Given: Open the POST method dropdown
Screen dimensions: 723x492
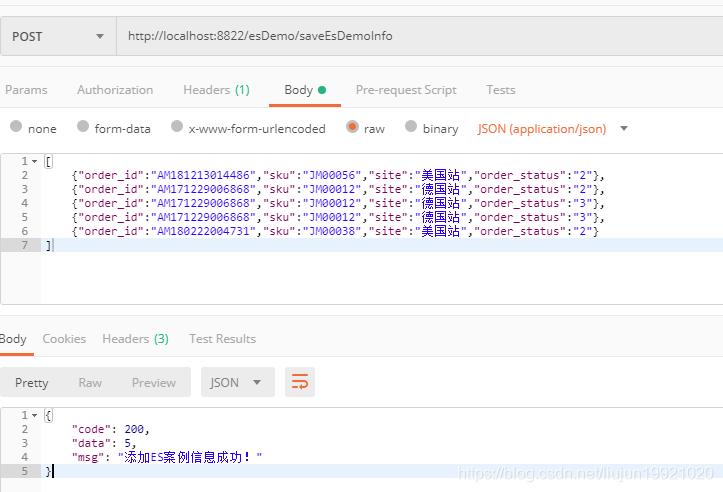Looking at the screenshot, I should click(58, 36).
